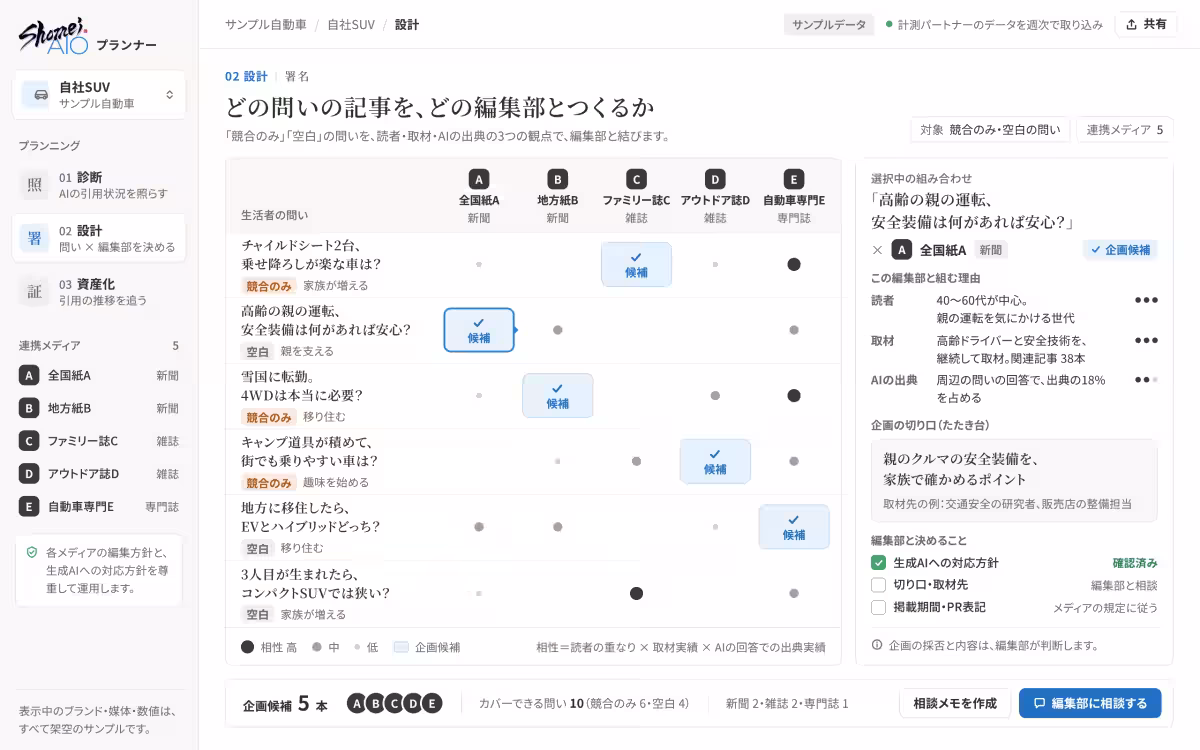Select アウトドア誌D in the sidebar media list
The width and height of the screenshot is (1200, 750).
(99, 474)
